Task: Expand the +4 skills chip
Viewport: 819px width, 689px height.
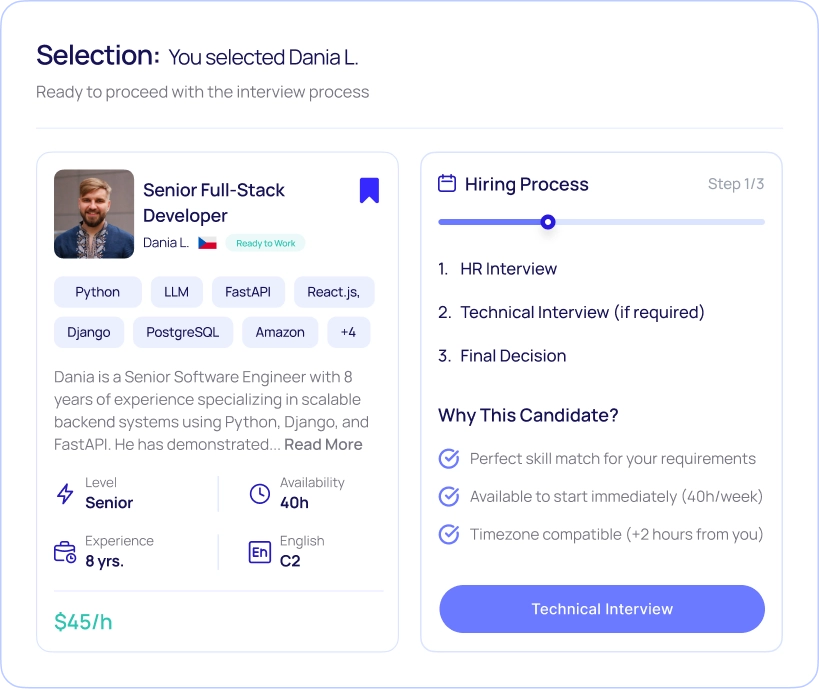Action: (348, 331)
